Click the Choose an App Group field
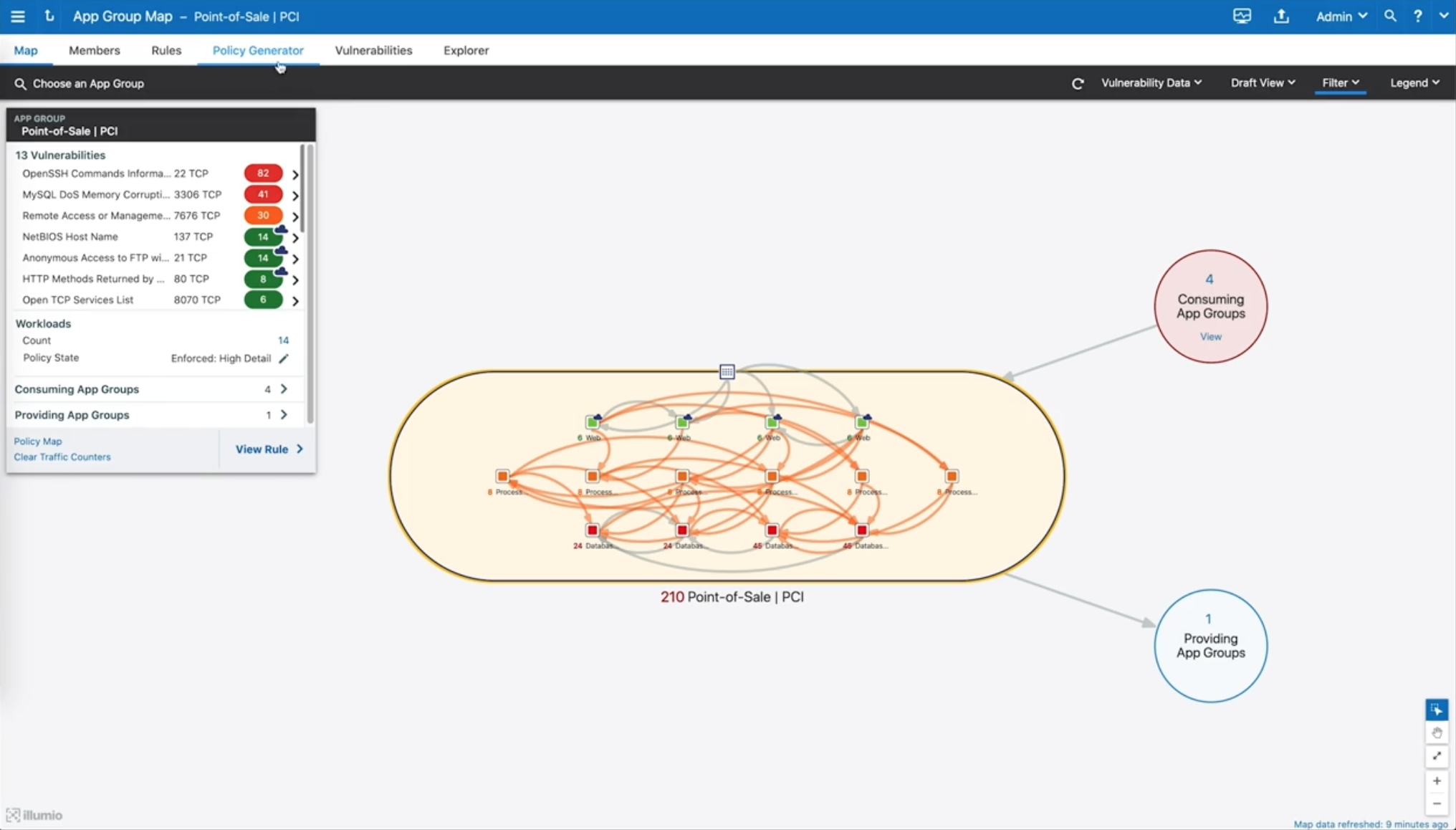Screen dimensions: 1456x830 88,84
